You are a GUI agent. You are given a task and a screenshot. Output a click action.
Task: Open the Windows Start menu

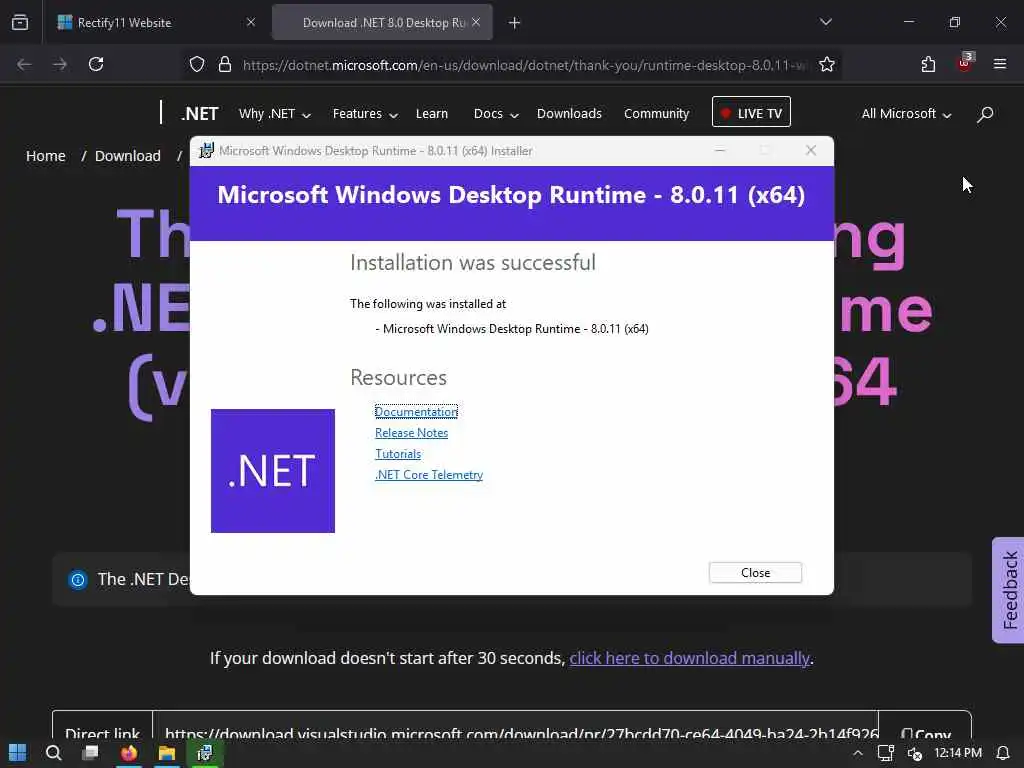coord(18,753)
